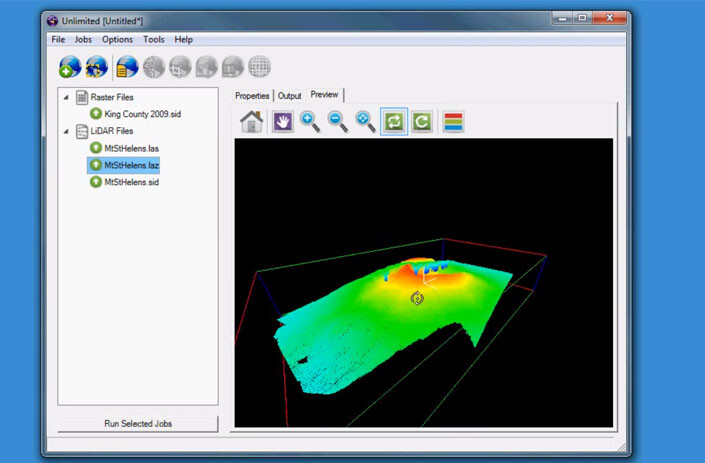Image resolution: width=705 pixels, height=463 pixels.
Task: Click the add file globe icon
Action: point(70,67)
